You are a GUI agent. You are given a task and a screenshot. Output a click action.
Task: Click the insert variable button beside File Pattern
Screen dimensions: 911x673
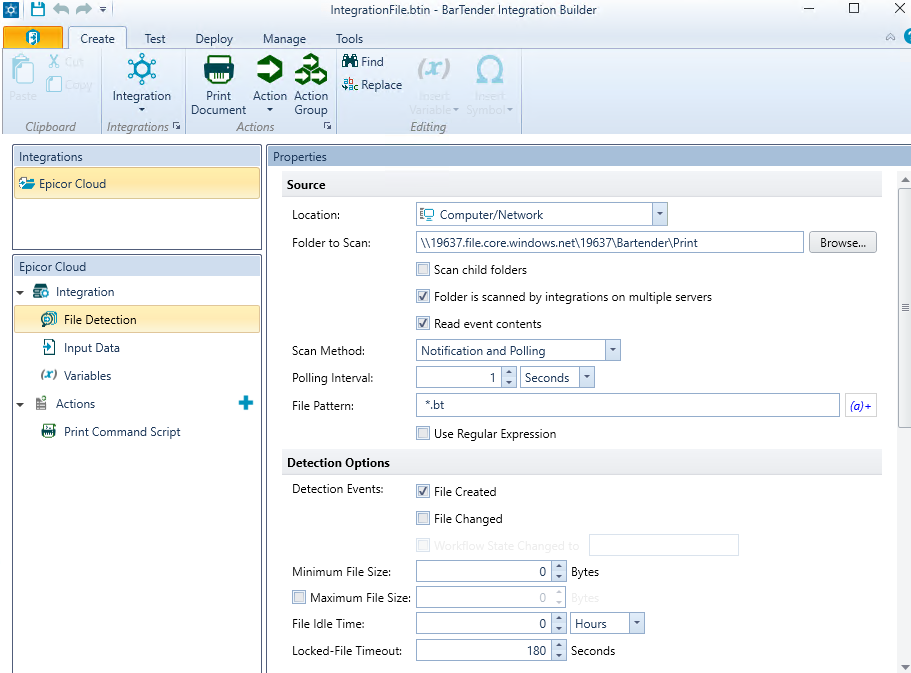860,406
